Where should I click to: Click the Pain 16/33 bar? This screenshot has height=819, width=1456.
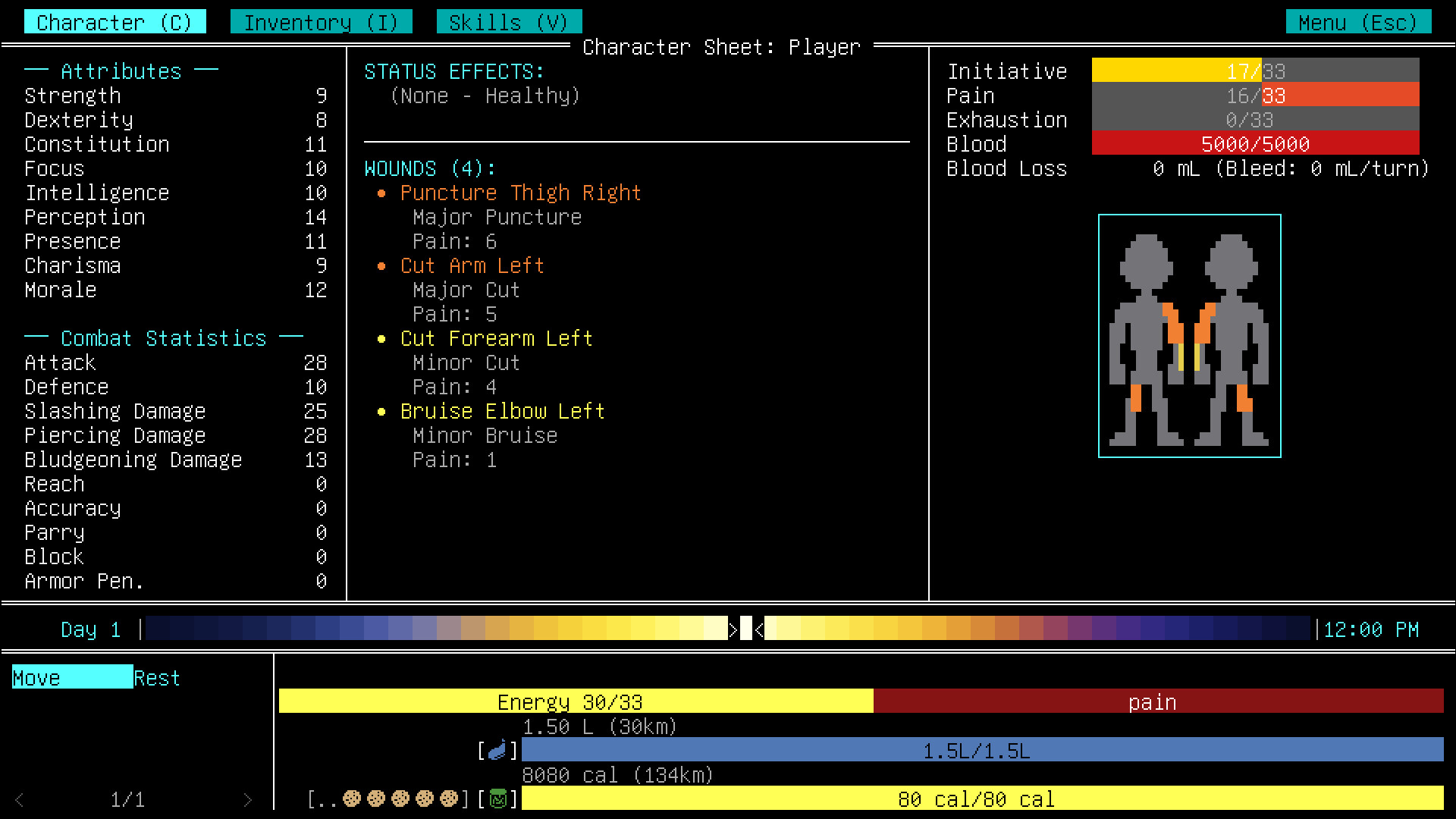tap(1256, 95)
